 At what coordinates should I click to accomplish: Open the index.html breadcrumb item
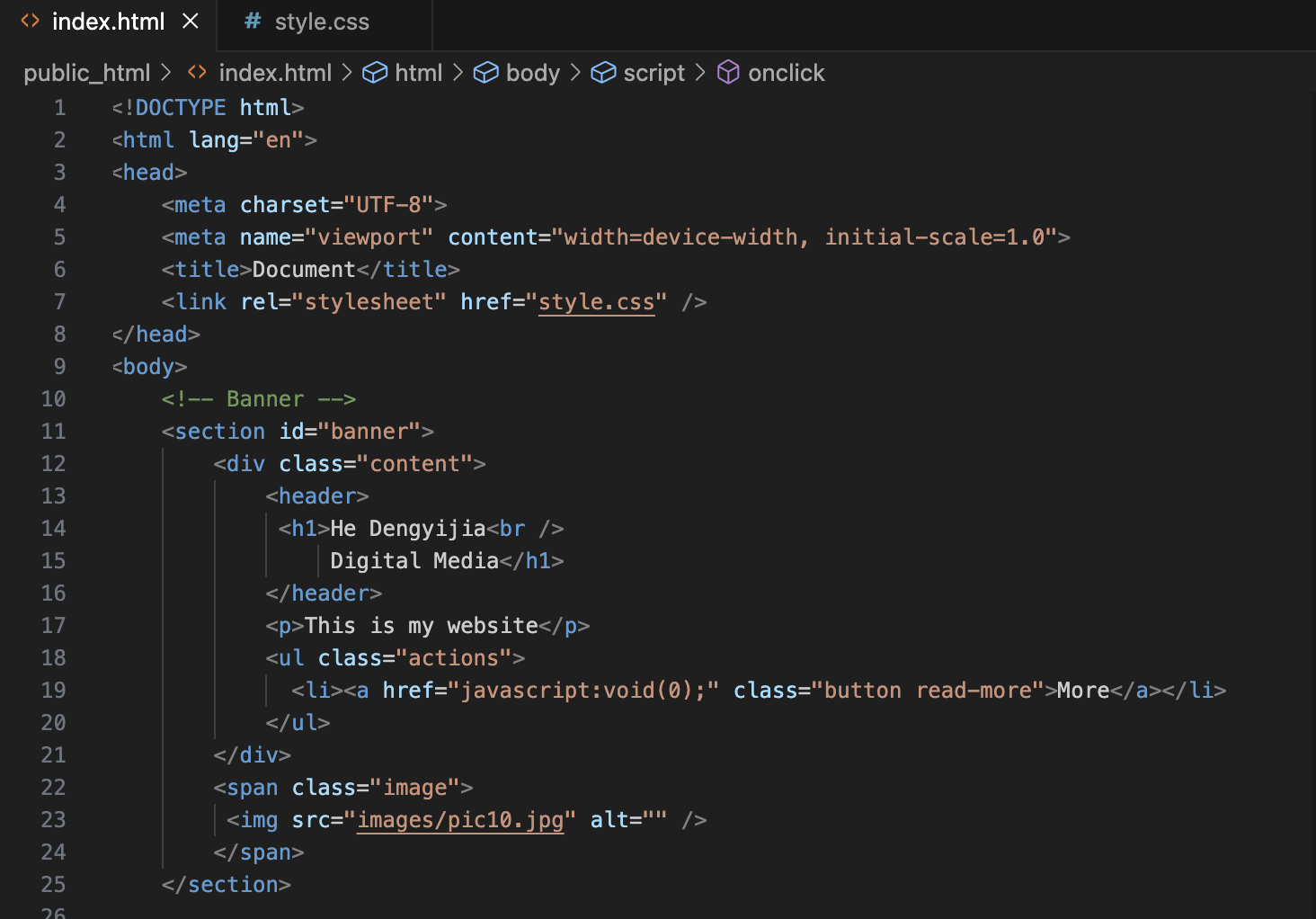(x=275, y=73)
